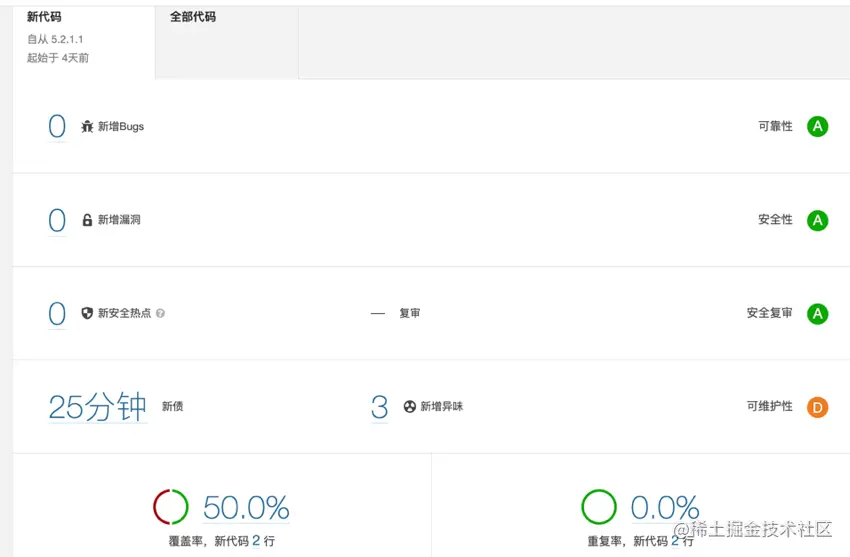Click the 可维护性 label
Viewport: 850px width, 557px height.
pos(770,406)
